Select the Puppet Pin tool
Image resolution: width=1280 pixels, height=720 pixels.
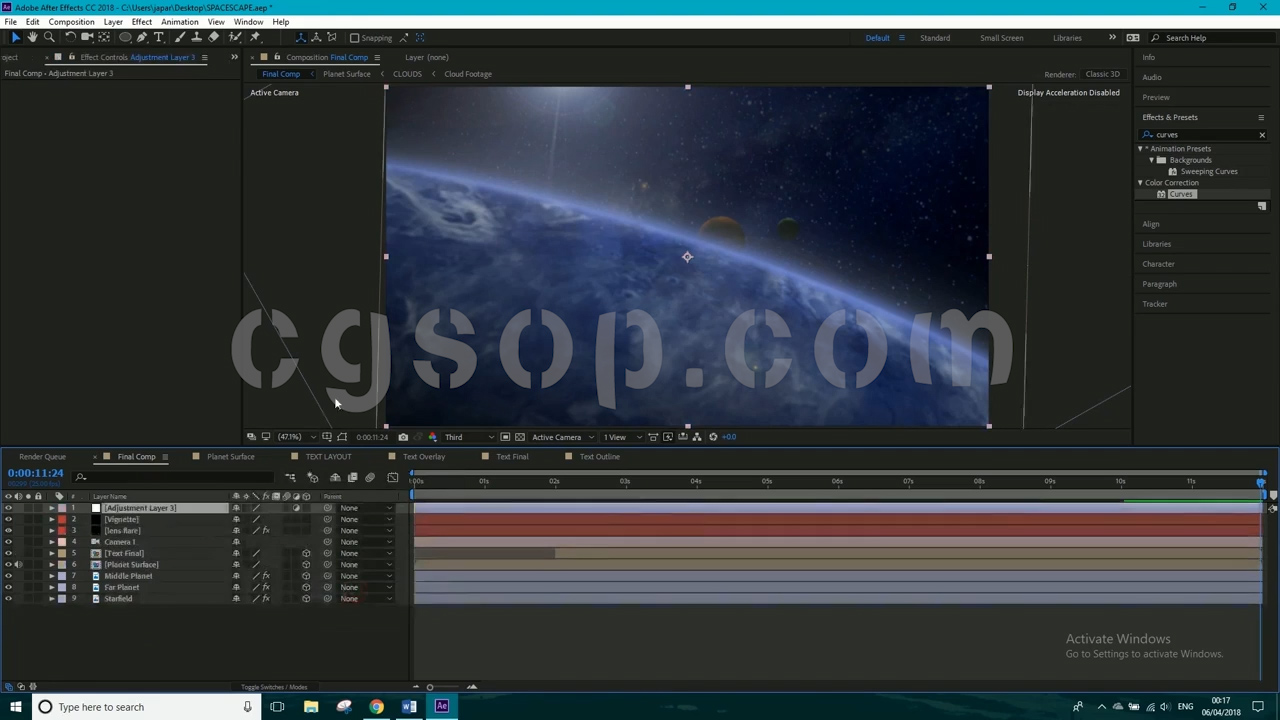(256, 37)
